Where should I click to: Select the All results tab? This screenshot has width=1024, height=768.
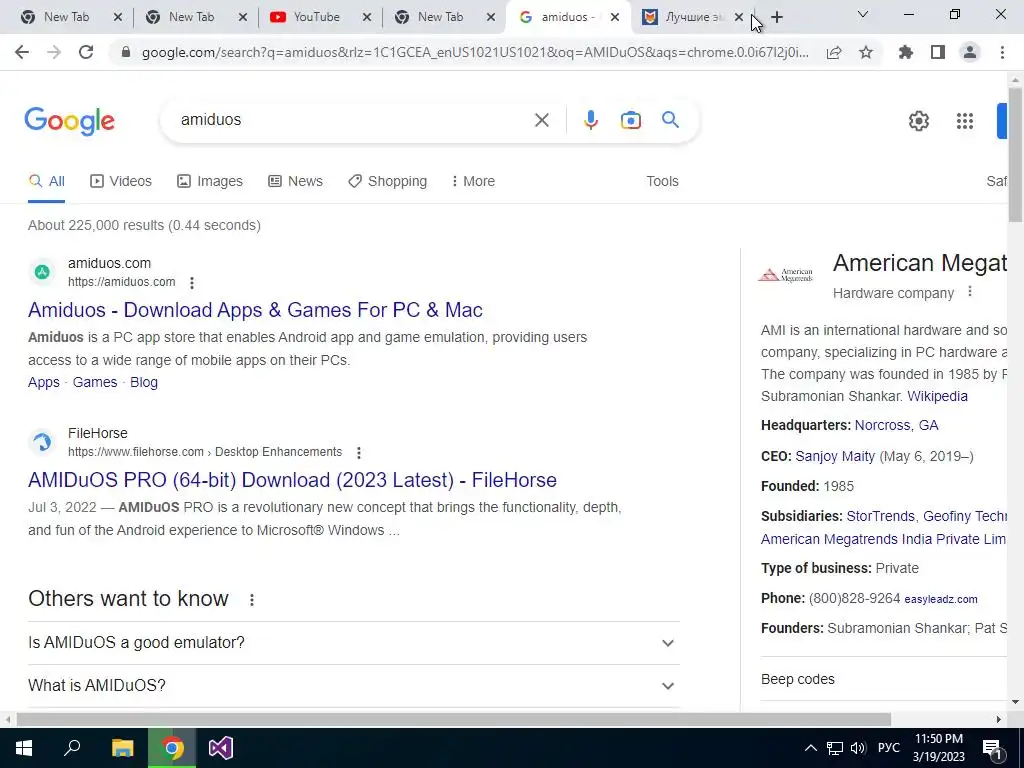coord(46,181)
